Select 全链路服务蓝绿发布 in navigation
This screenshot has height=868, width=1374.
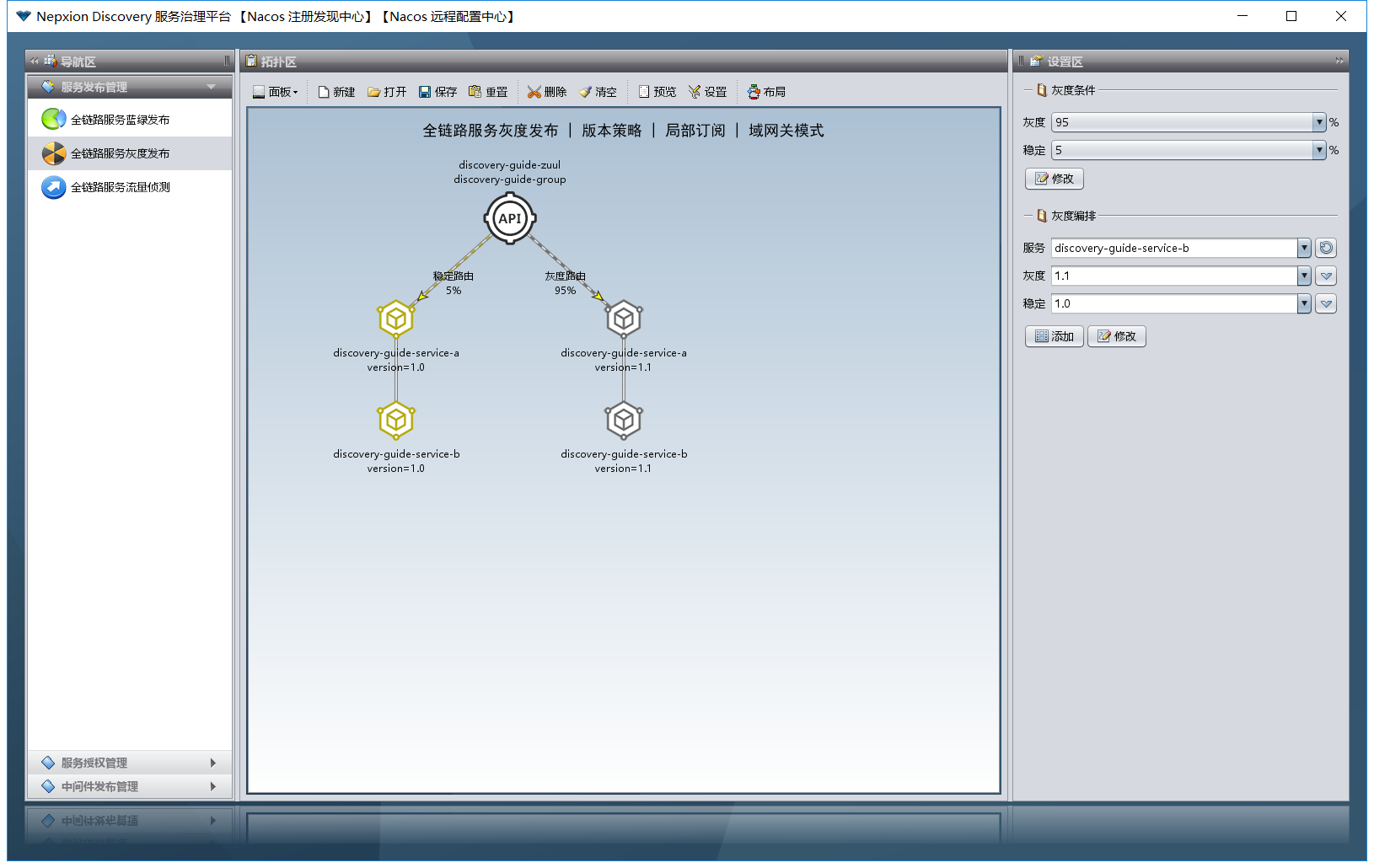[x=120, y=120]
